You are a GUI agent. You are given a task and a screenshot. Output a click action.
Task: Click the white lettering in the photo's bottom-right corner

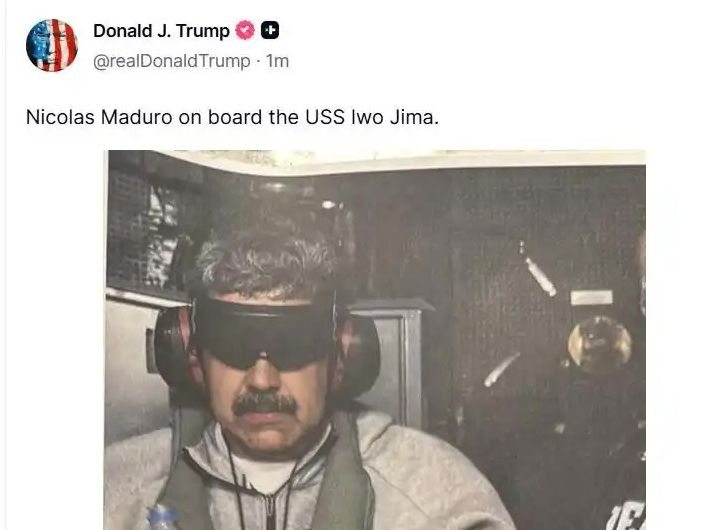pyautogui.click(x=627, y=517)
